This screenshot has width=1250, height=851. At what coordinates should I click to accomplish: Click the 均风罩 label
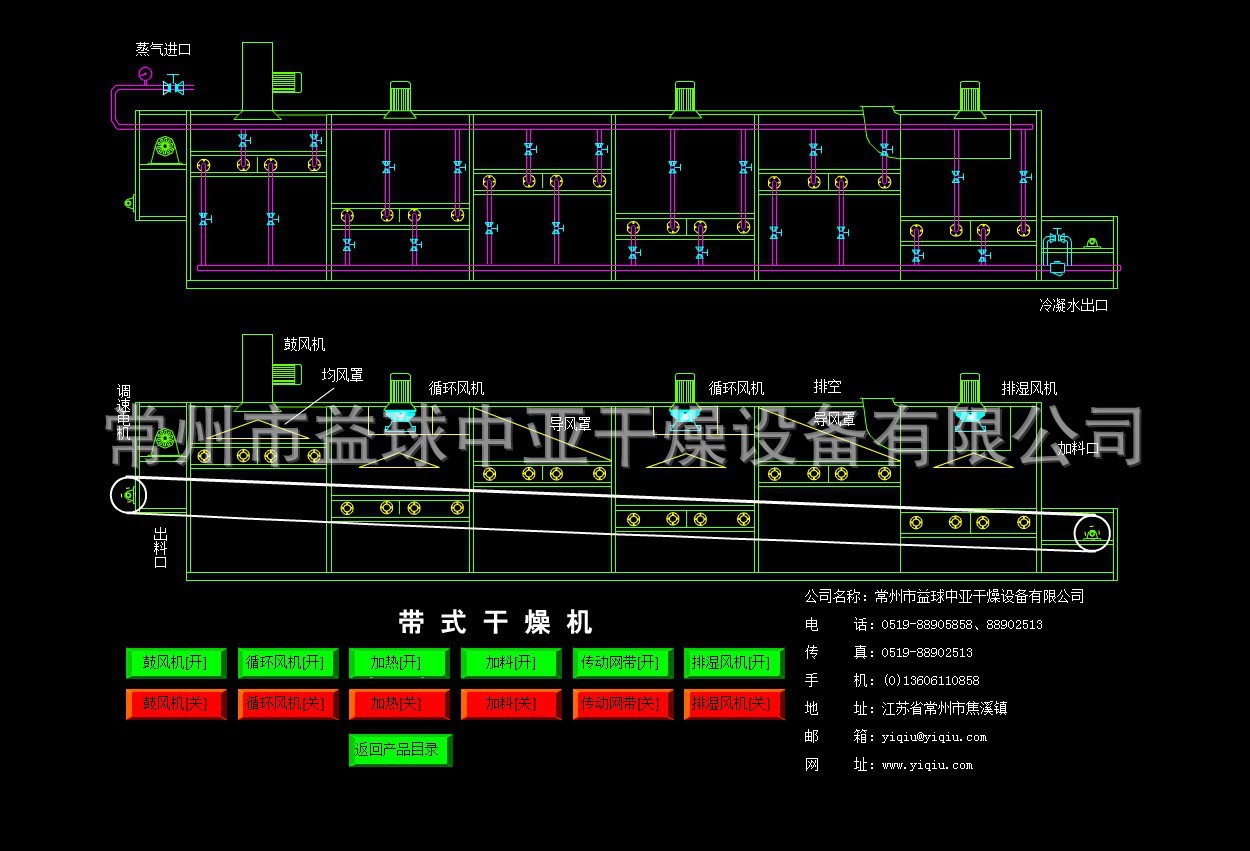click(x=342, y=375)
